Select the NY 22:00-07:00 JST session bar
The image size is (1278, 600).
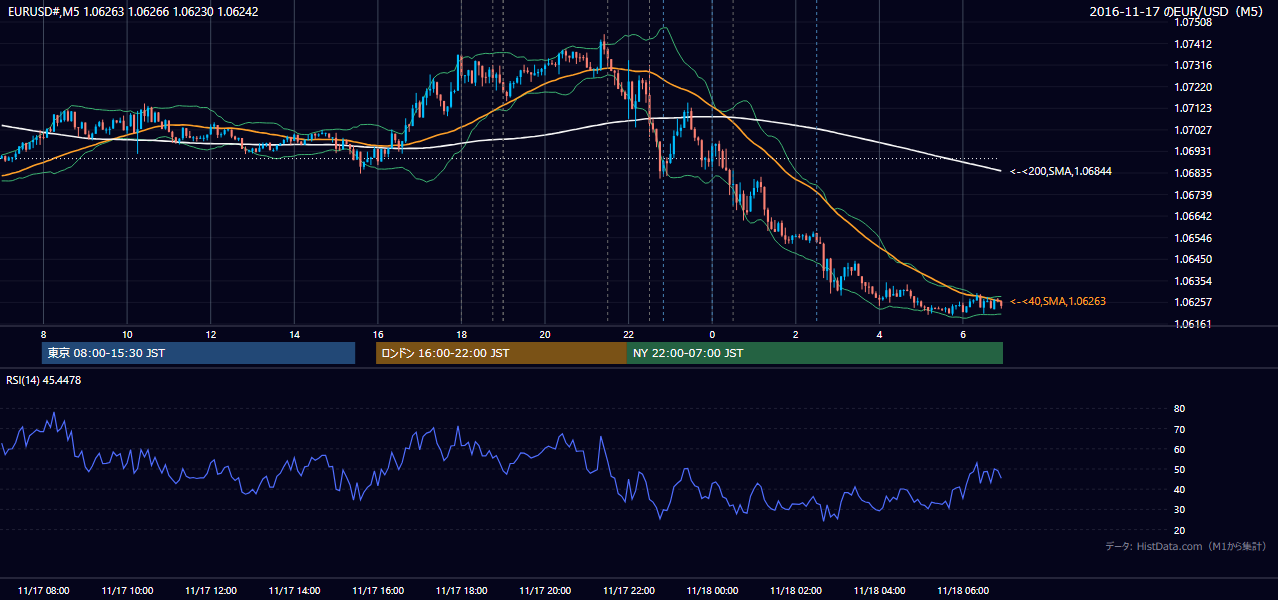click(815, 353)
